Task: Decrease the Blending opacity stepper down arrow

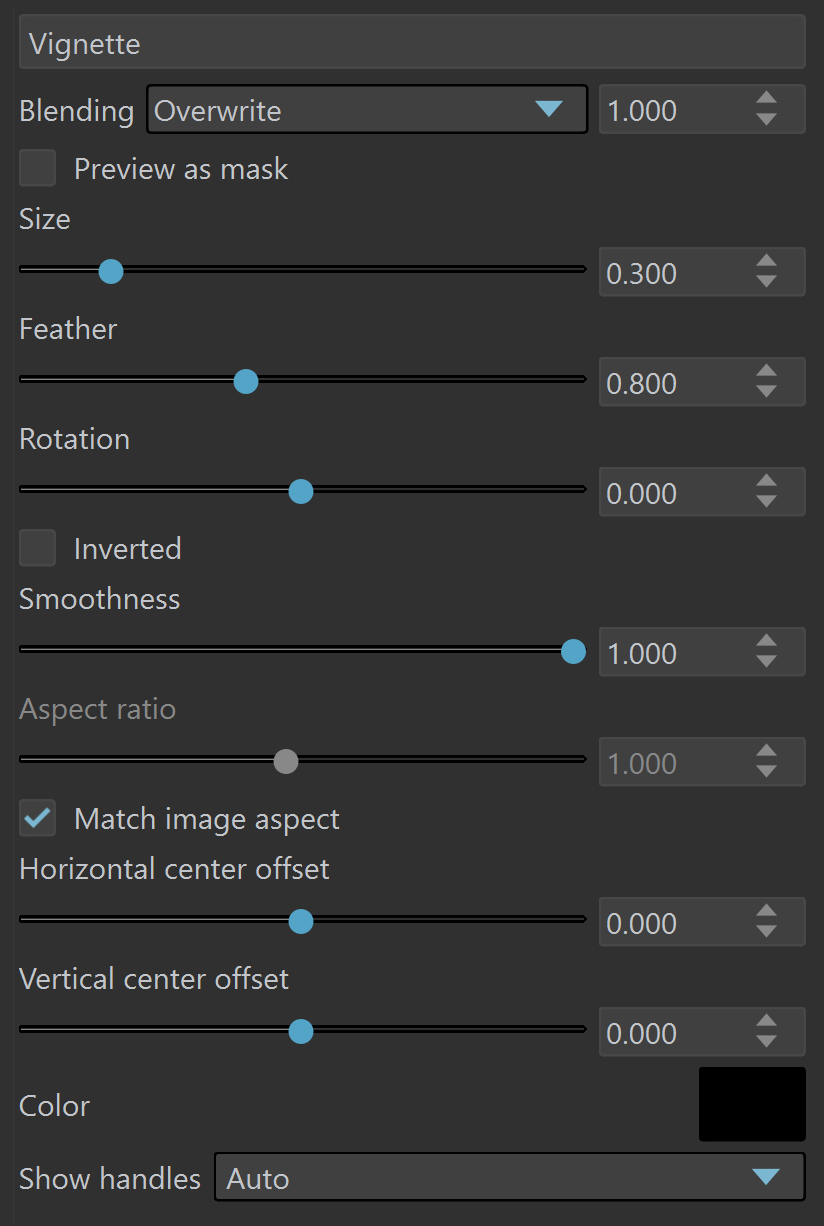Action: [766, 119]
